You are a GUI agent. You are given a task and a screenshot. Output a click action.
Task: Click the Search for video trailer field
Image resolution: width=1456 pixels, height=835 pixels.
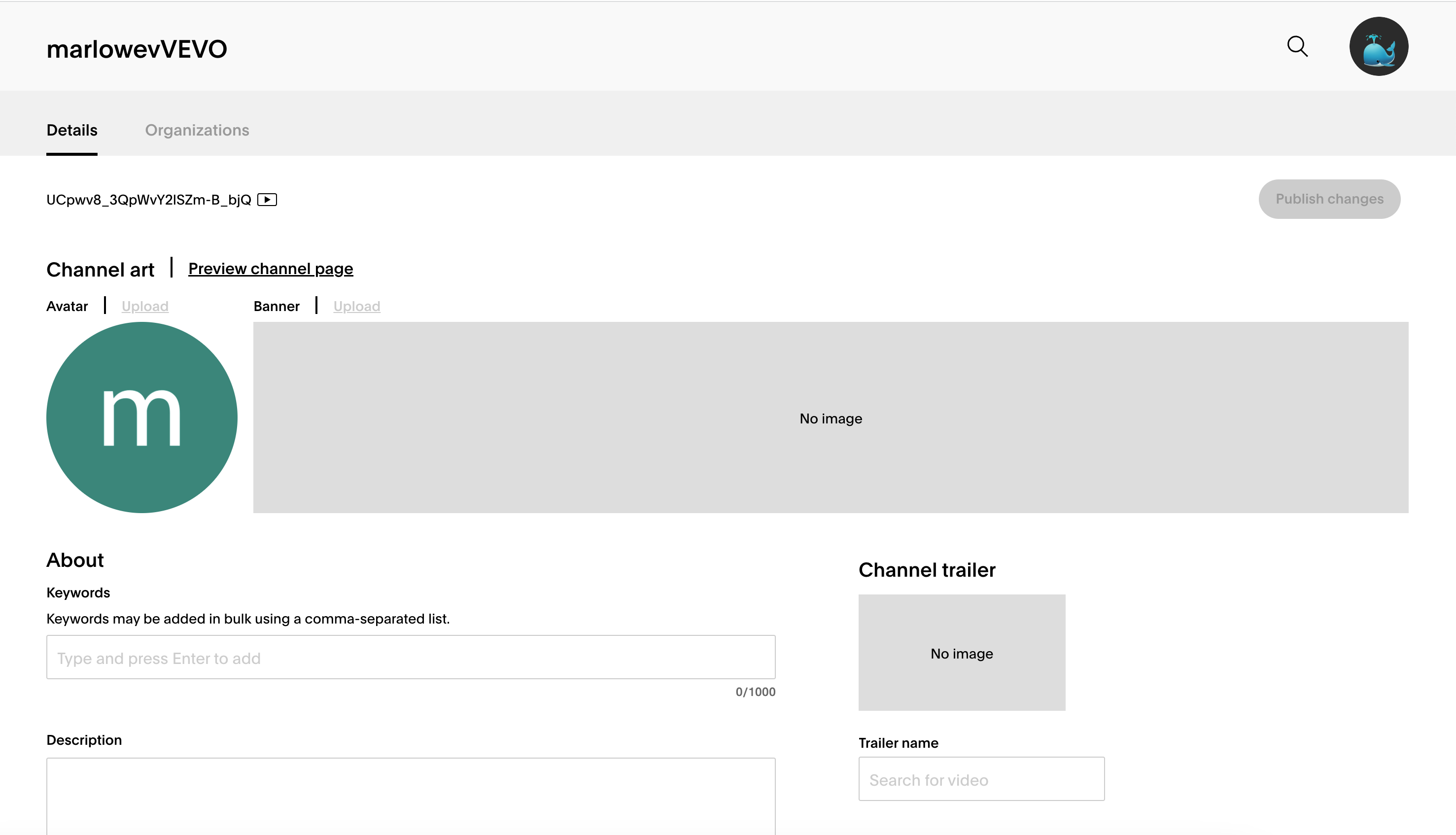(x=980, y=779)
